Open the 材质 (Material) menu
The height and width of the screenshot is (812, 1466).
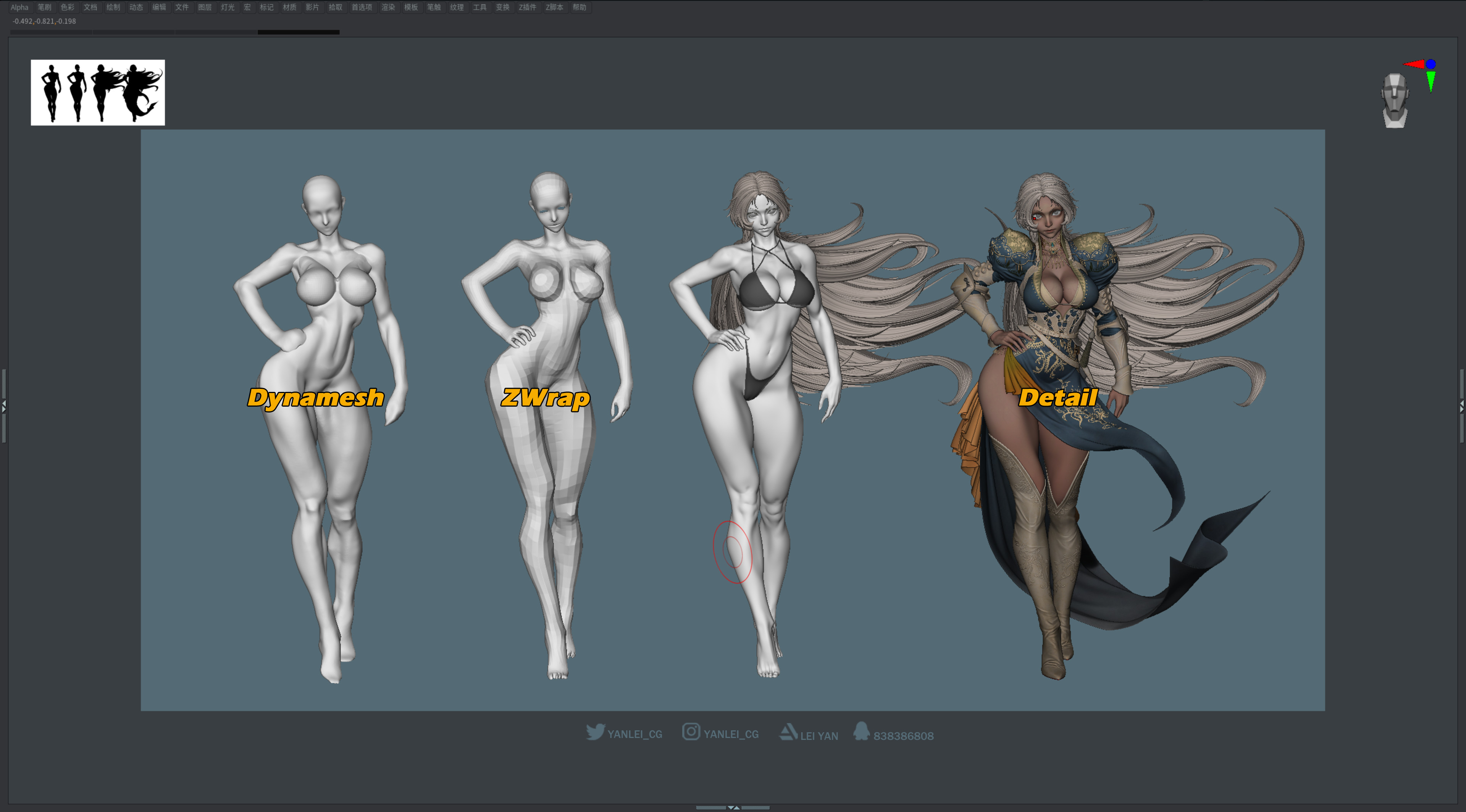click(289, 7)
